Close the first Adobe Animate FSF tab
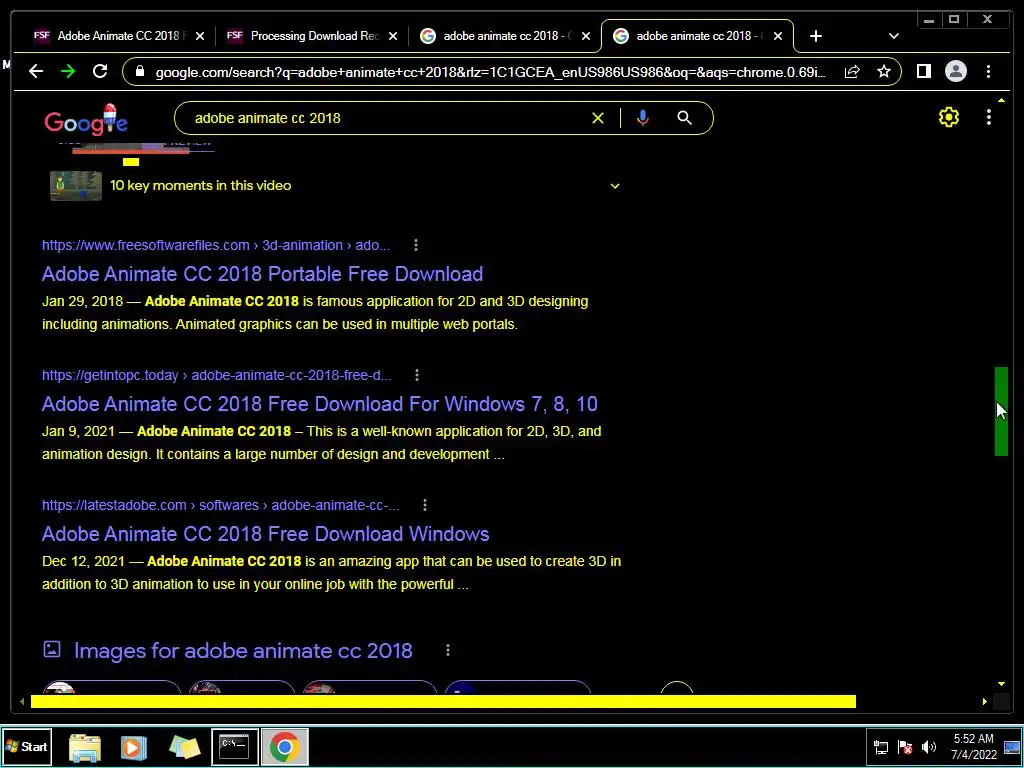This screenshot has height=768, width=1024. (x=200, y=37)
